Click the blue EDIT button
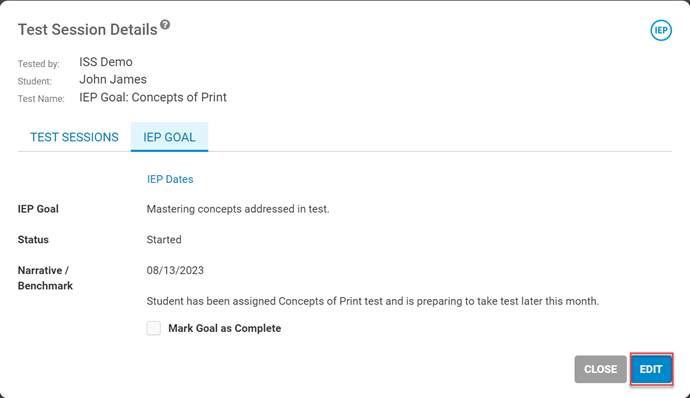 (651, 369)
